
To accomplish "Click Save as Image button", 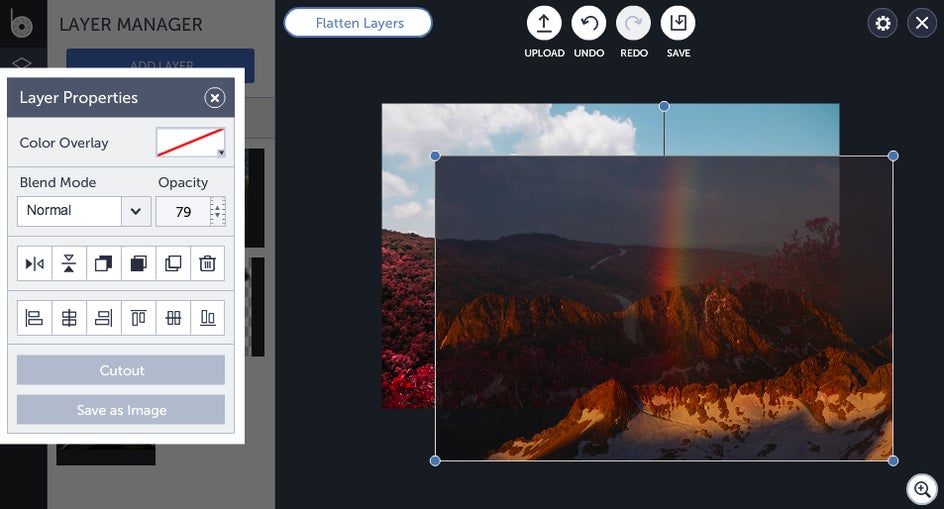I will tap(121, 410).
